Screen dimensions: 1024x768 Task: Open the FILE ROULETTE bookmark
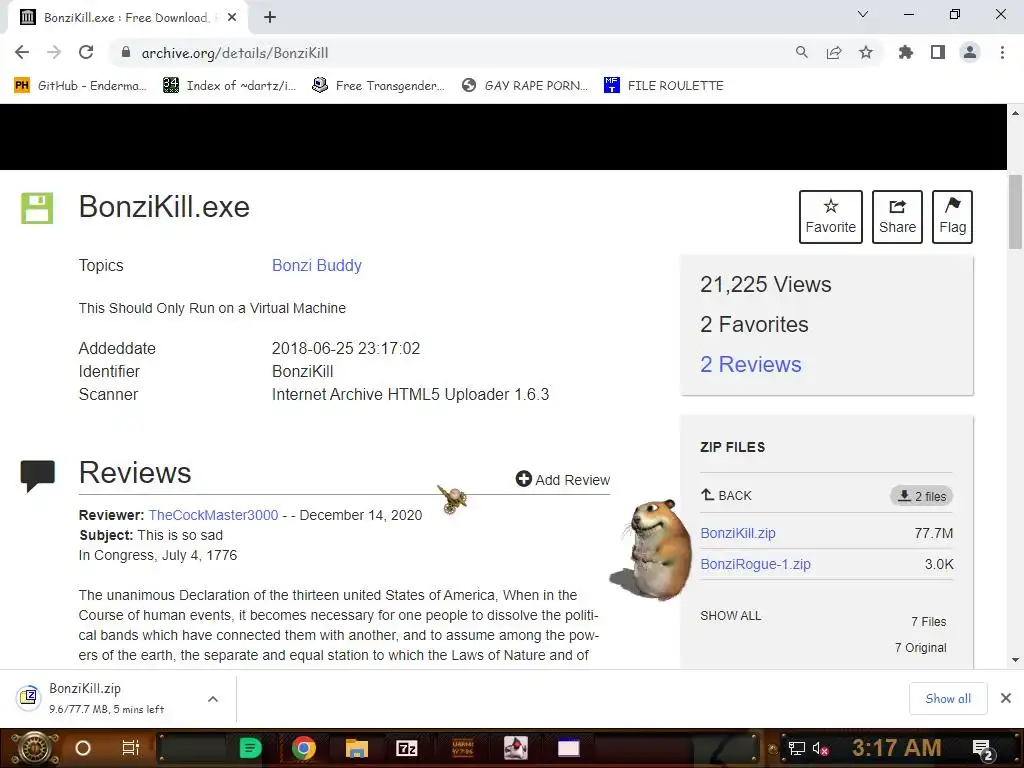(x=664, y=86)
